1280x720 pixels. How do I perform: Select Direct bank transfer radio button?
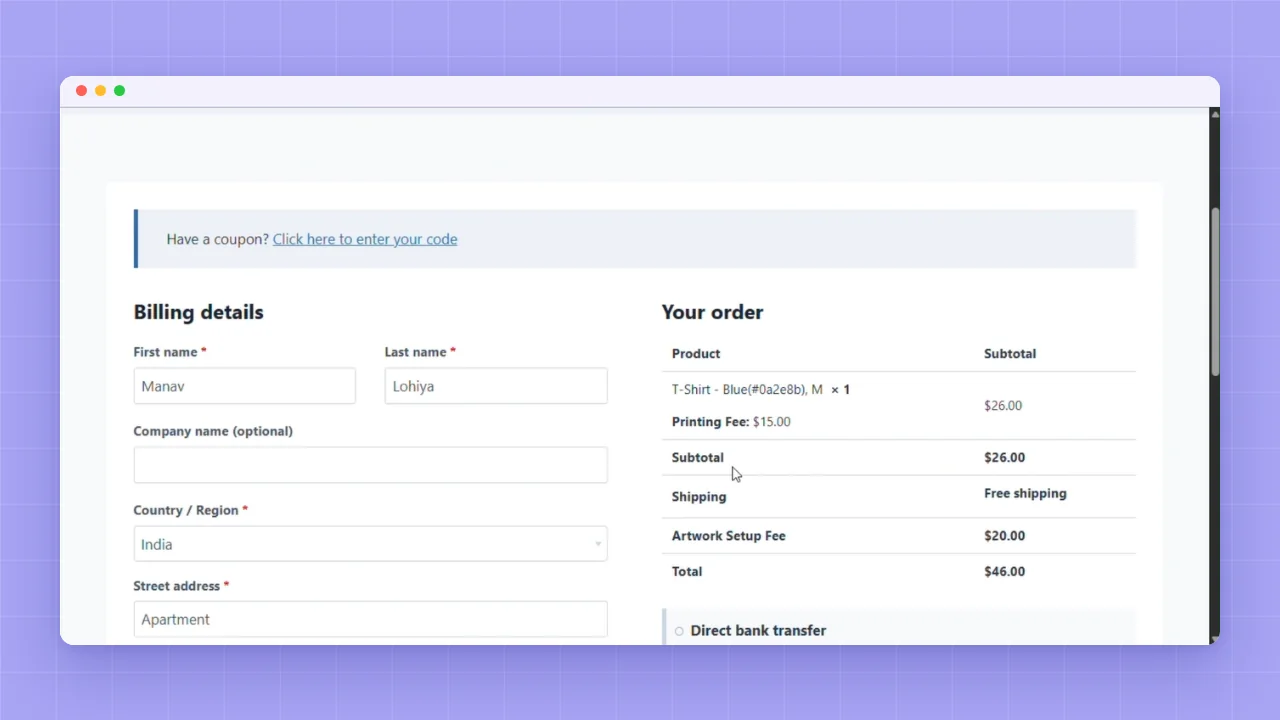click(679, 631)
